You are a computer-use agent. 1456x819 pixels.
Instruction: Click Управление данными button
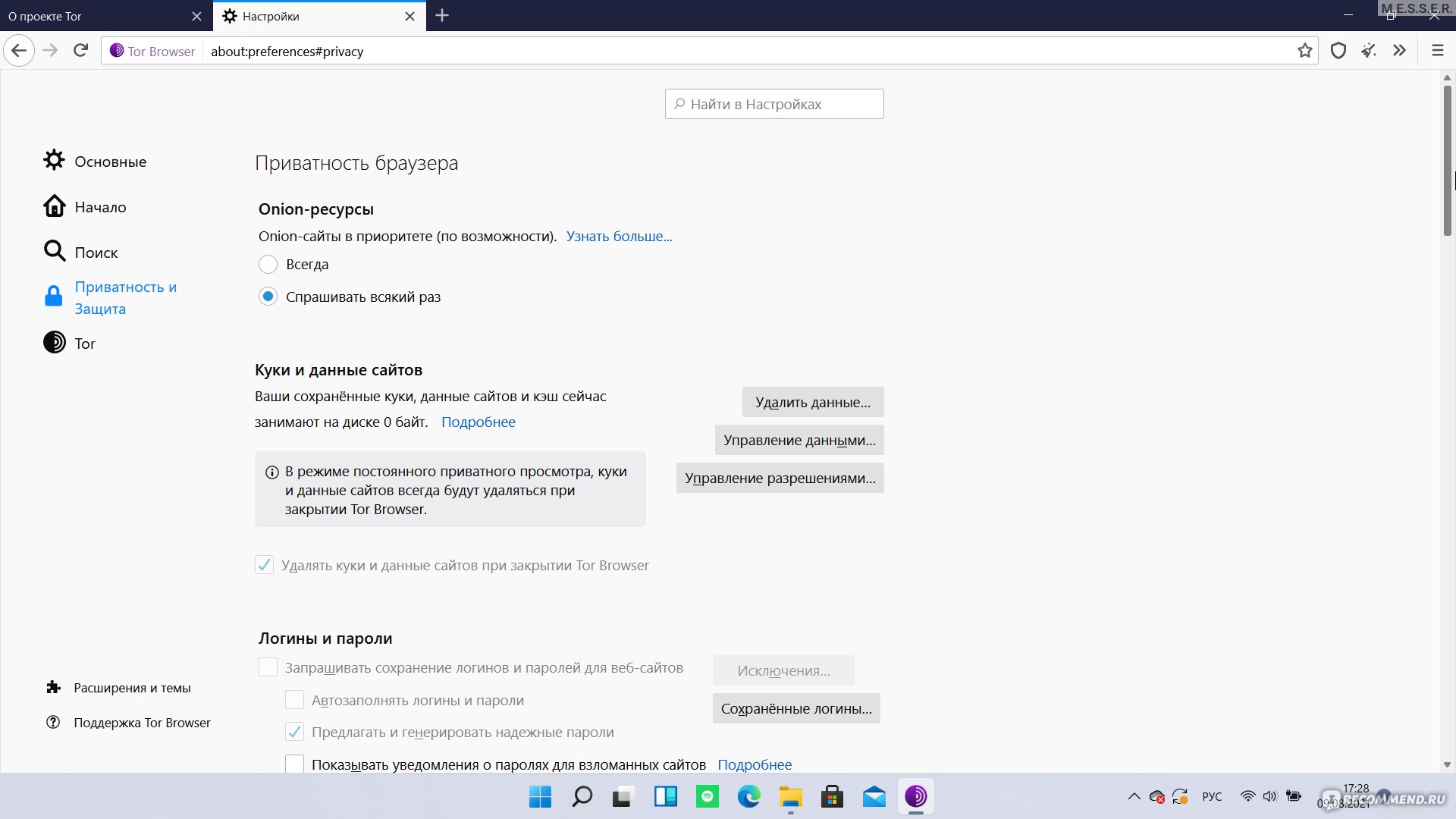point(799,440)
